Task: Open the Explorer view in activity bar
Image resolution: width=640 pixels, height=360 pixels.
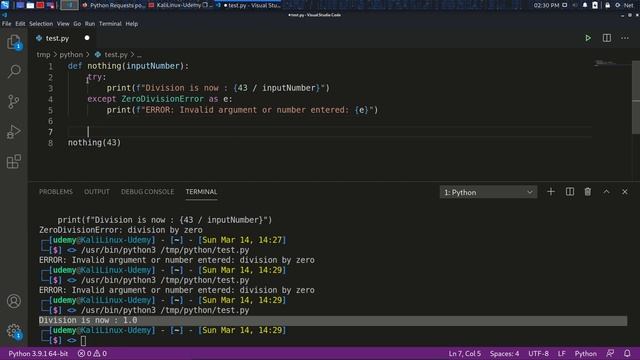Action: pyautogui.click(x=13, y=42)
